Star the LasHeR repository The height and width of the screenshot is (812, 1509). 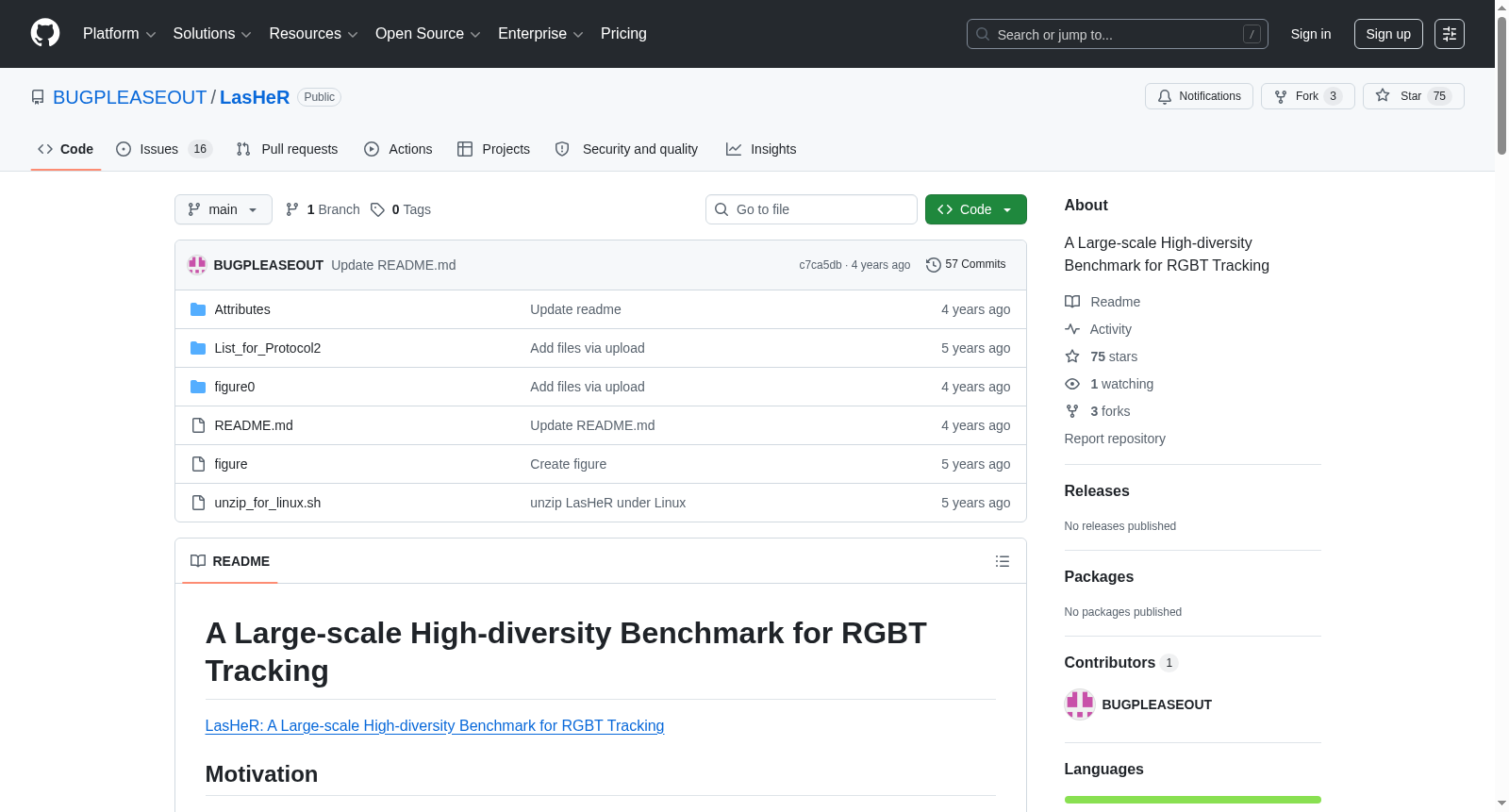point(1414,96)
